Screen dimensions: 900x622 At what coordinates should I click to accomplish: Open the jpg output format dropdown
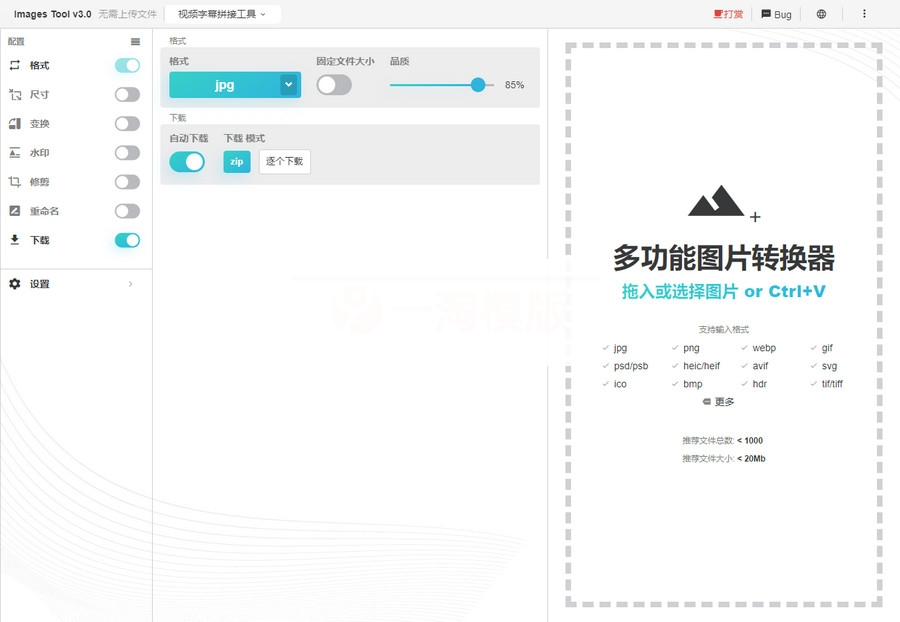coord(234,85)
